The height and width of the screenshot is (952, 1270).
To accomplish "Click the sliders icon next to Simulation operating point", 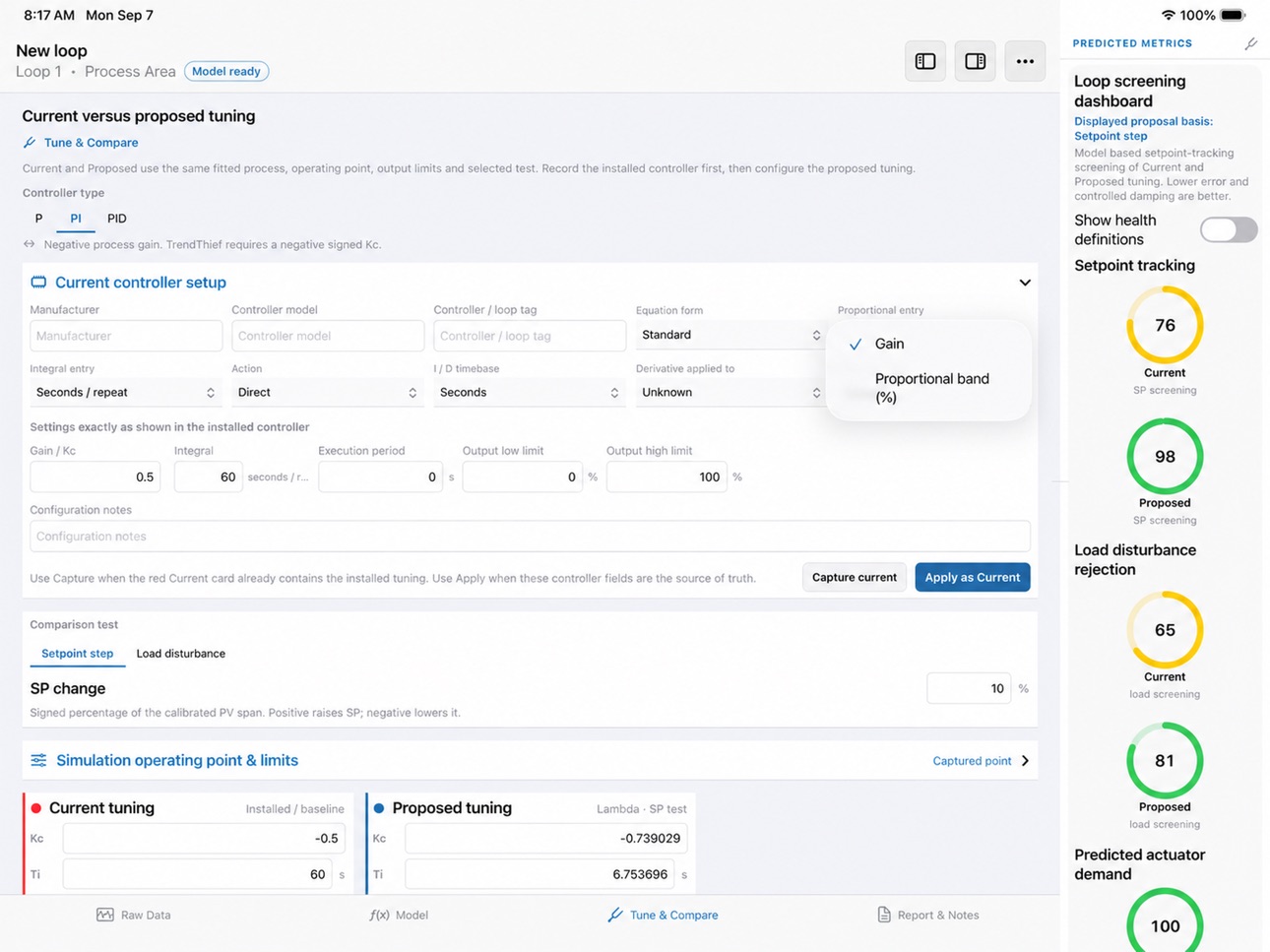I will [38, 760].
